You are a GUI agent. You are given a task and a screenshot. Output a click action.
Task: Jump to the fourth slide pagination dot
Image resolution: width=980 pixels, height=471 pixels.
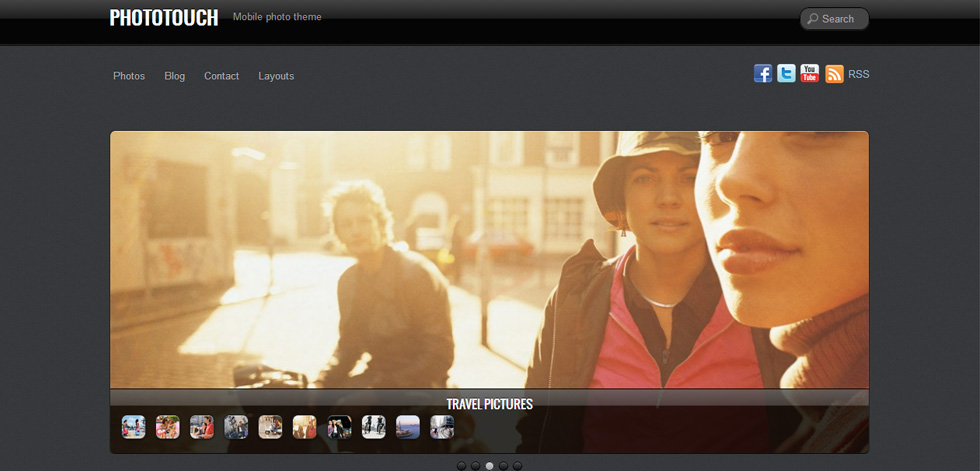click(504, 466)
